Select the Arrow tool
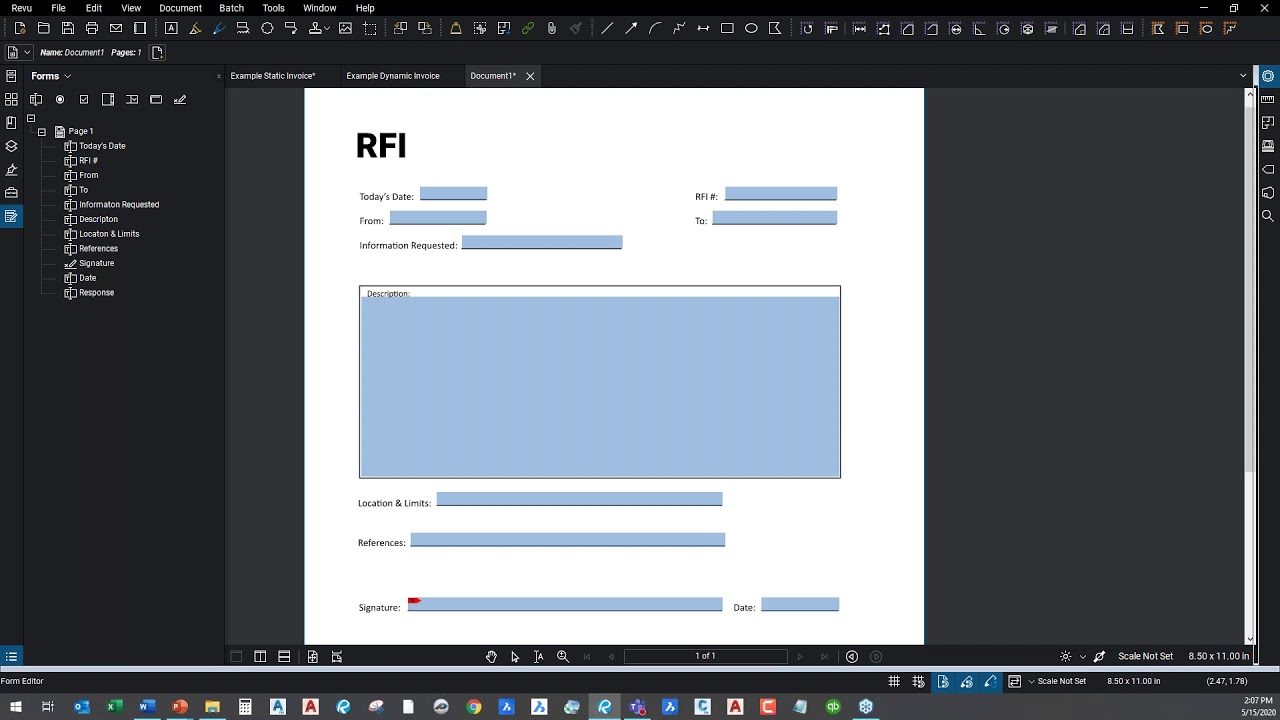This screenshot has height=720, width=1280. 631,29
